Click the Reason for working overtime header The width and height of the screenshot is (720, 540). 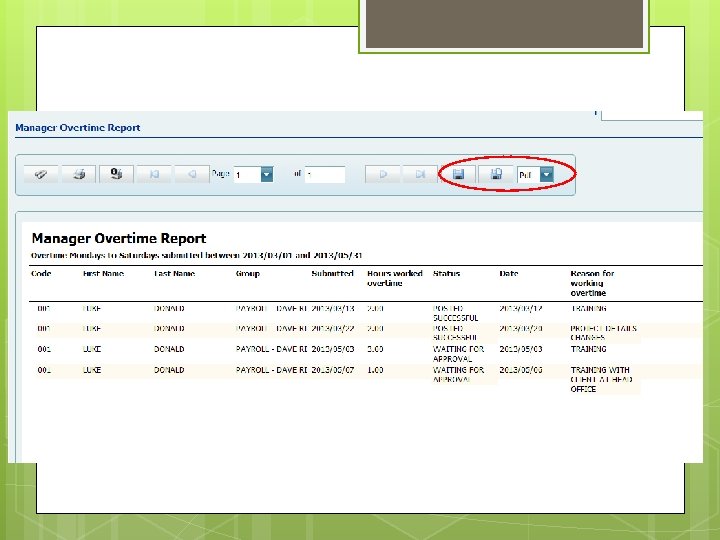point(592,283)
